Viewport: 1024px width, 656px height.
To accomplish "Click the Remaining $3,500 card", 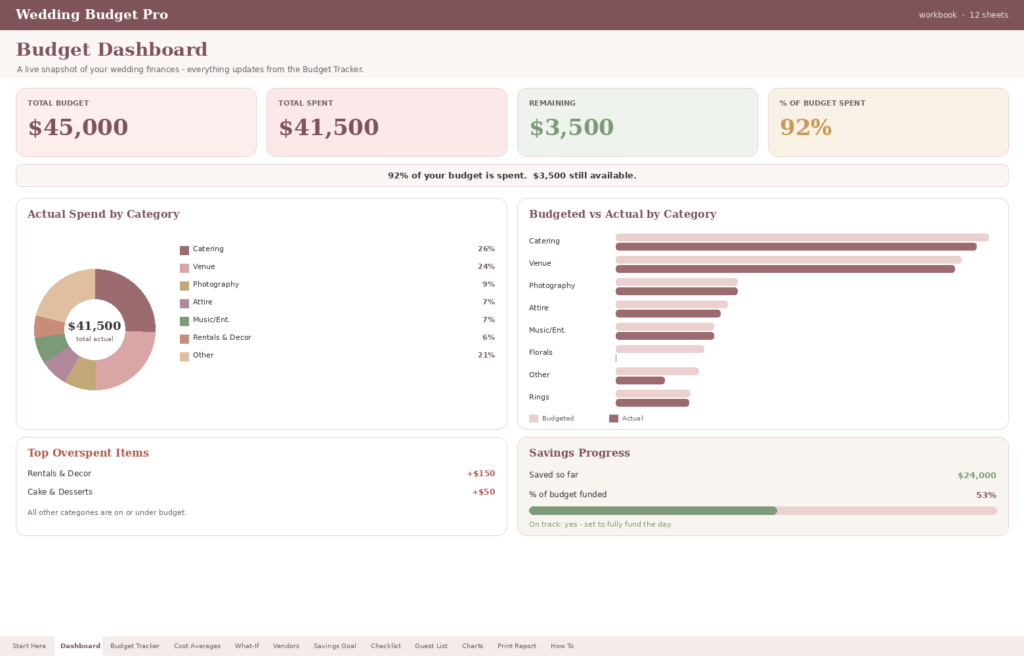I will coord(637,122).
